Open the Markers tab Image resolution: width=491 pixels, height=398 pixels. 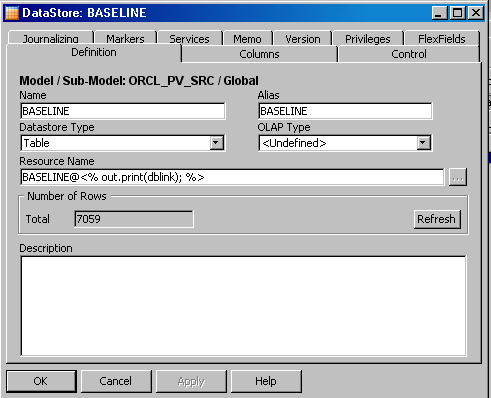tap(125, 39)
